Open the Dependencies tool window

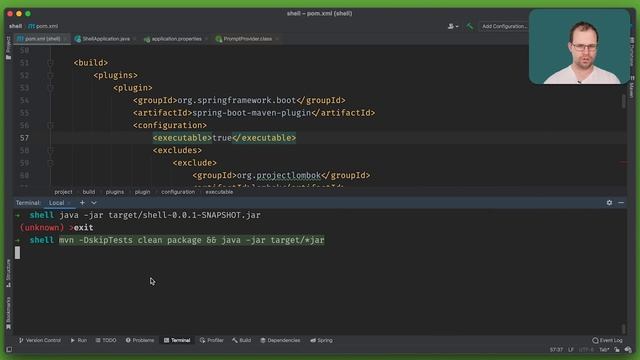pyautogui.click(x=280, y=340)
